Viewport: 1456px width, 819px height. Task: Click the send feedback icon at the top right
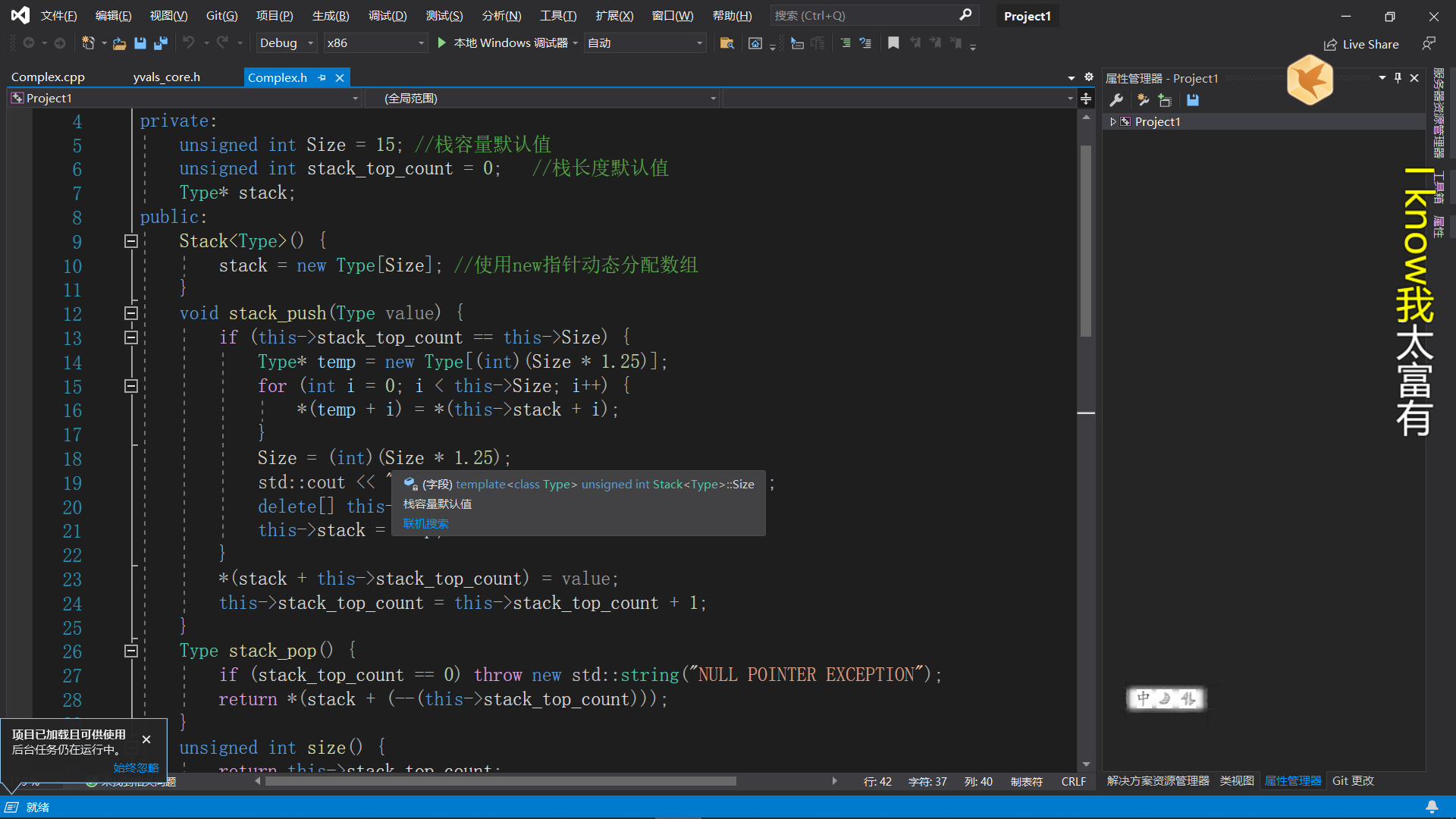tap(1429, 44)
